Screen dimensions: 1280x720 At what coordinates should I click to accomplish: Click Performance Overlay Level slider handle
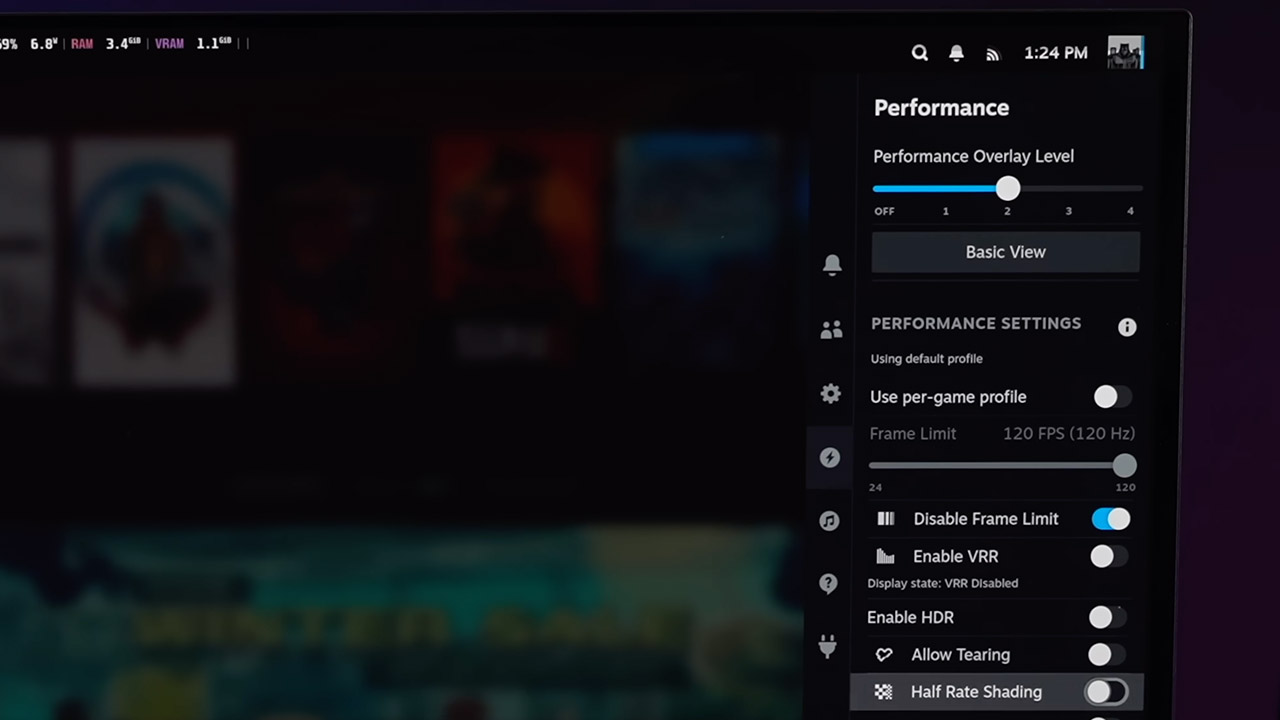1008,188
